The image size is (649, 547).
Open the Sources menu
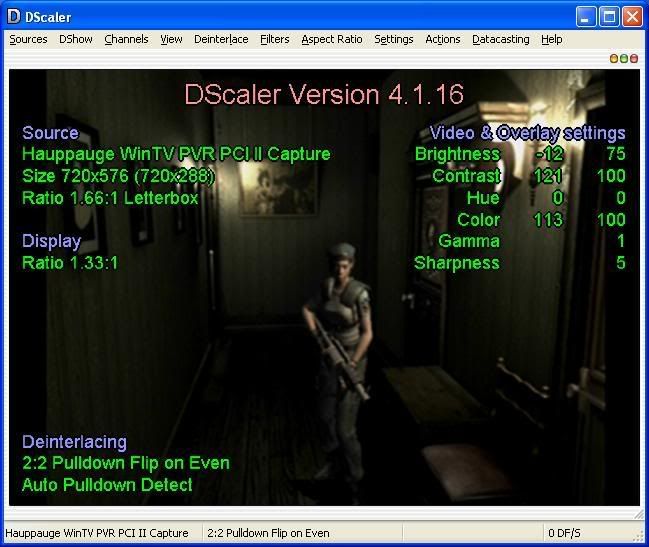coord(28,39)
